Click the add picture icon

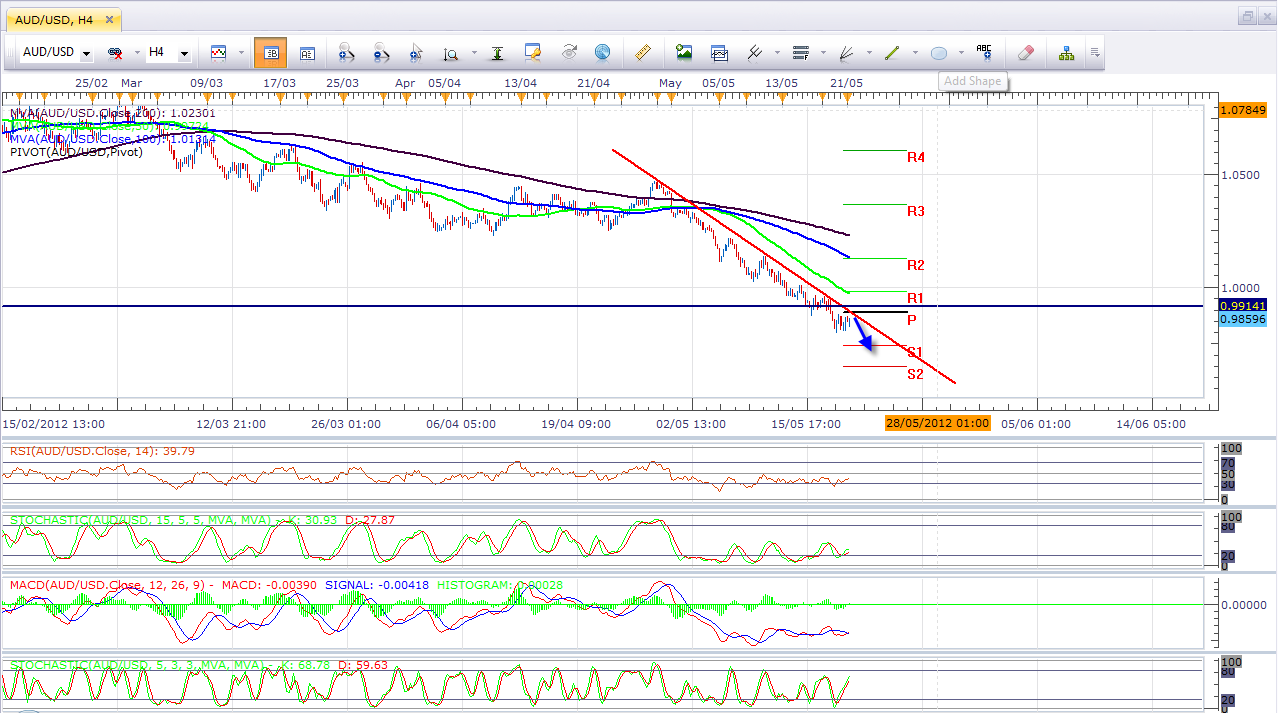pyautogui.click(x=684, y=52)
